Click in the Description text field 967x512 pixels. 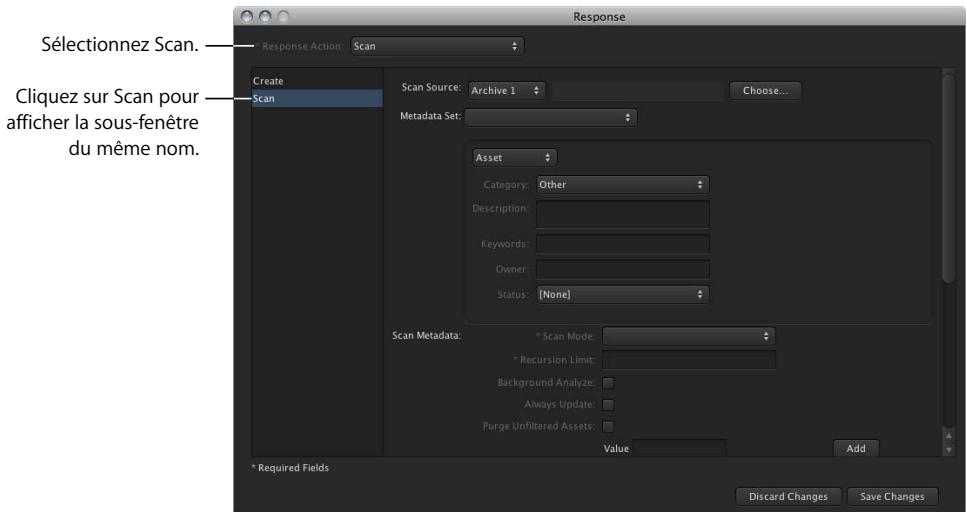(623, 214)
